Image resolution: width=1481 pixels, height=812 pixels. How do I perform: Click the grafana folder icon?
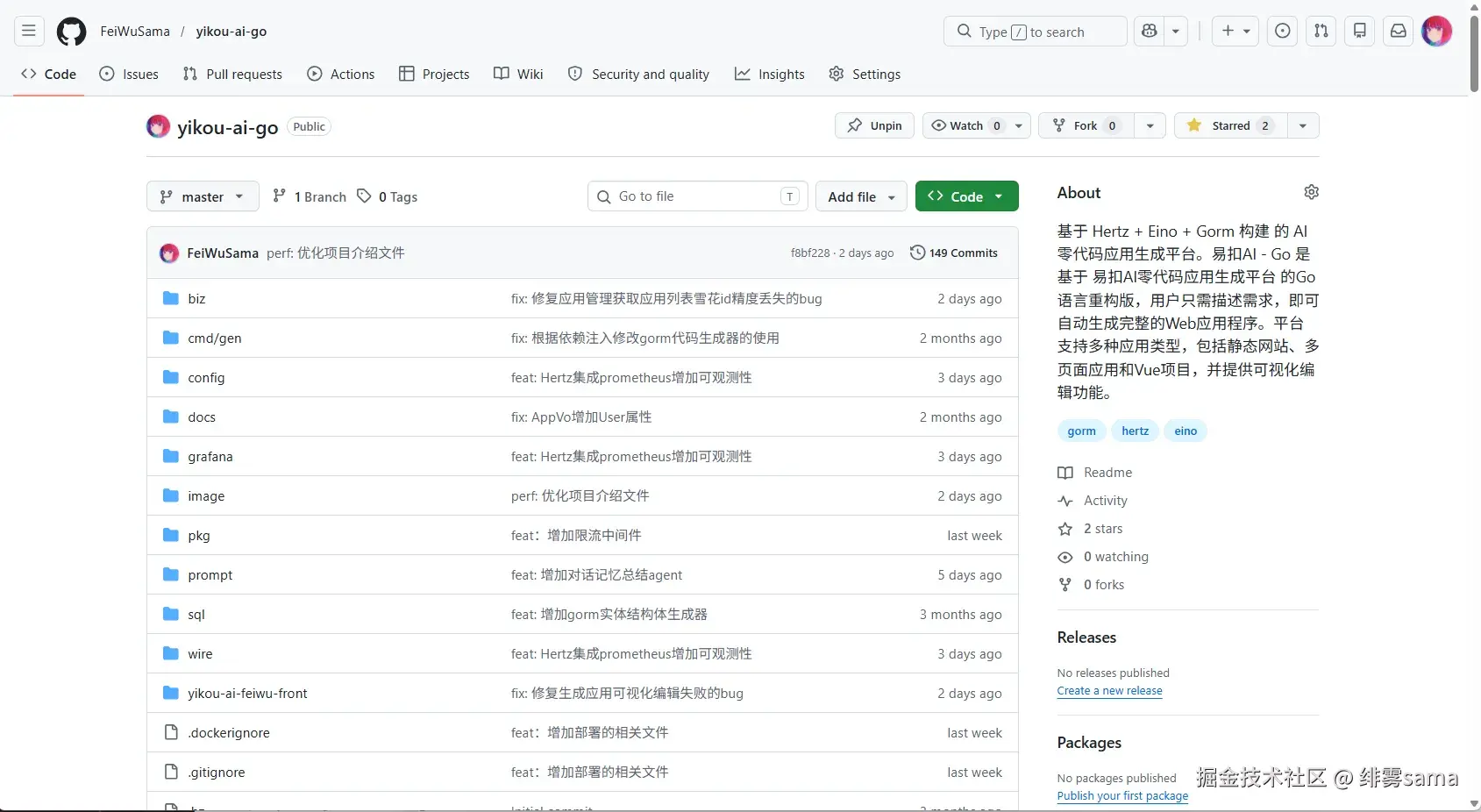click(x=171, y=456)
